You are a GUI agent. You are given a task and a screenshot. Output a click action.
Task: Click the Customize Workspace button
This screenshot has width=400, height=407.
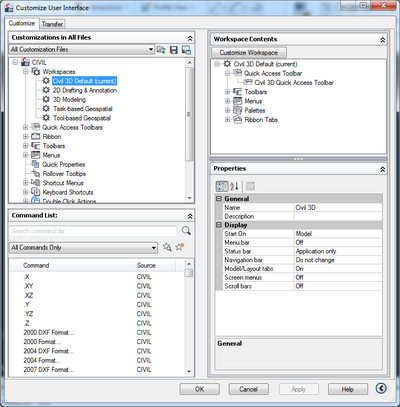click(249, 53)
